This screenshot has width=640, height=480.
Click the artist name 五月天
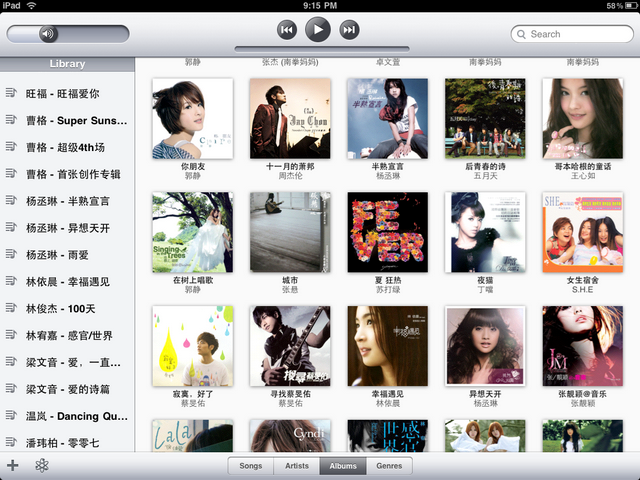pos(485,176)
